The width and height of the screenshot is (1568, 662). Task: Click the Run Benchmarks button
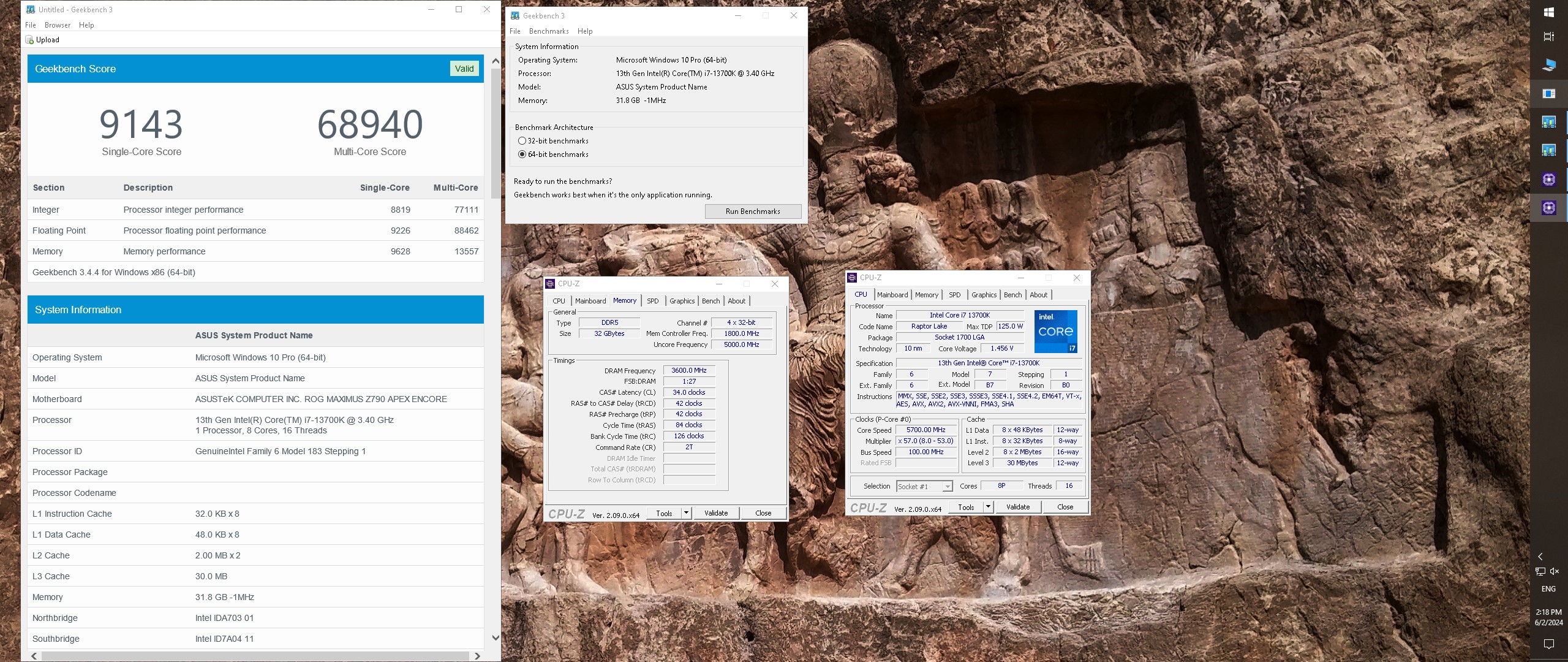tap(753, 211)
